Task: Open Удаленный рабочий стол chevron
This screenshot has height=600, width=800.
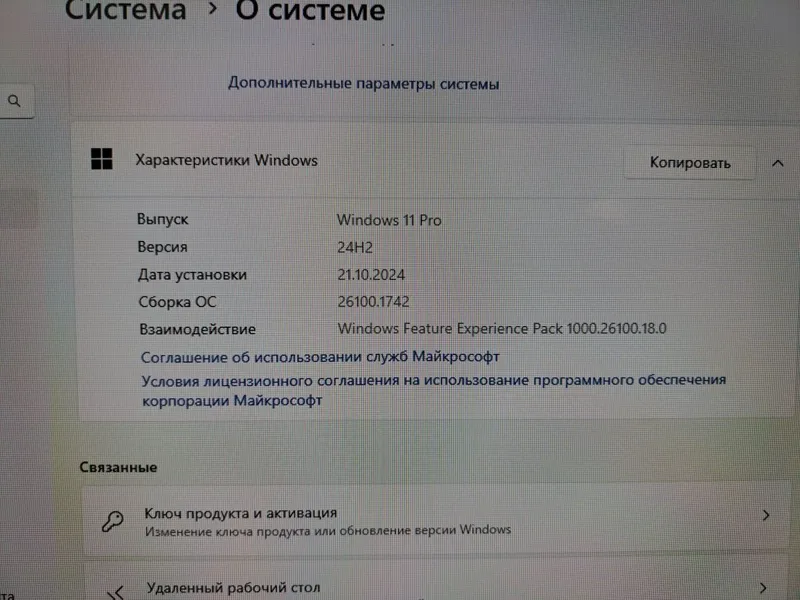Action: tap(763, 588)
